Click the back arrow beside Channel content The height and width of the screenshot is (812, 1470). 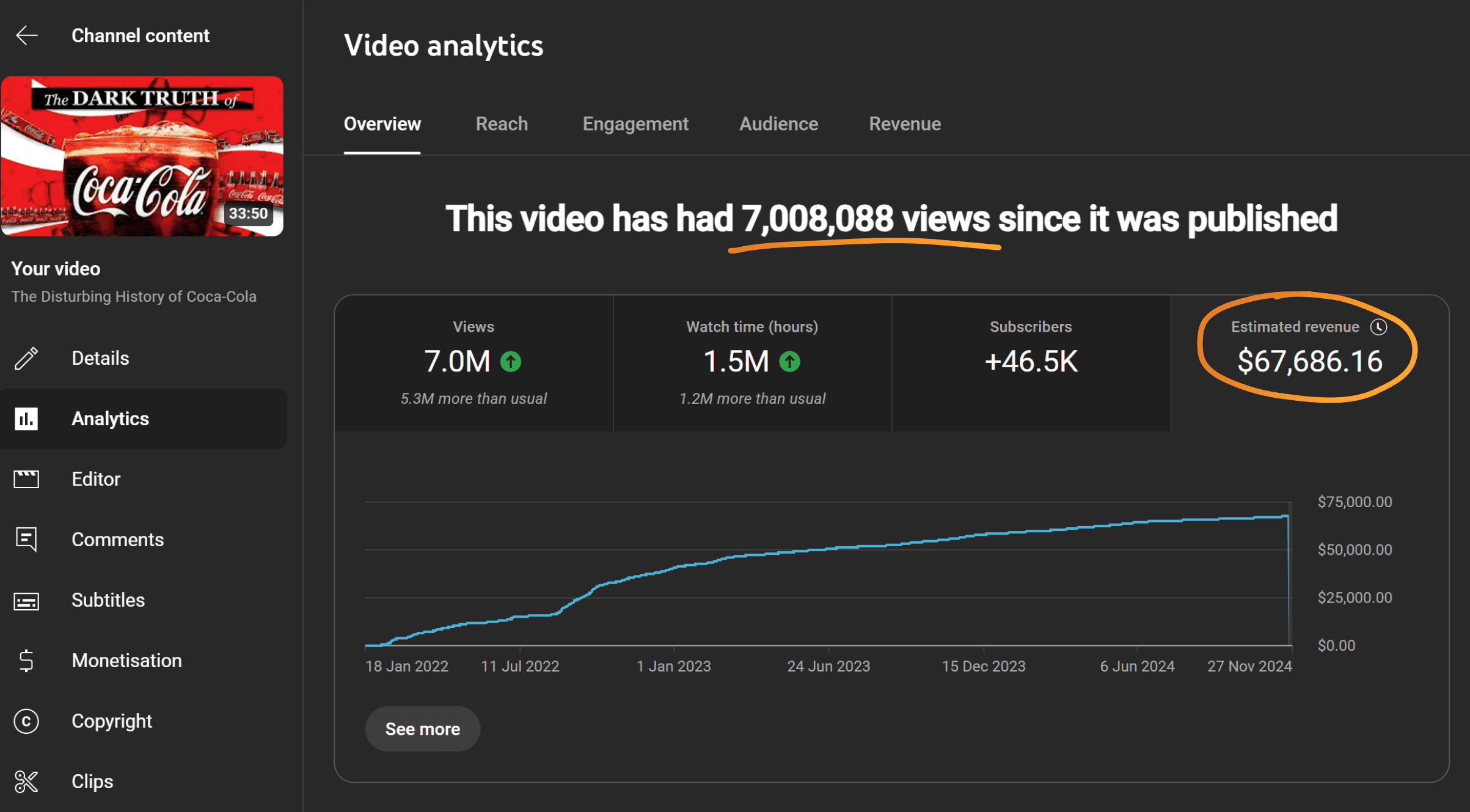click(x=26, y=35)
